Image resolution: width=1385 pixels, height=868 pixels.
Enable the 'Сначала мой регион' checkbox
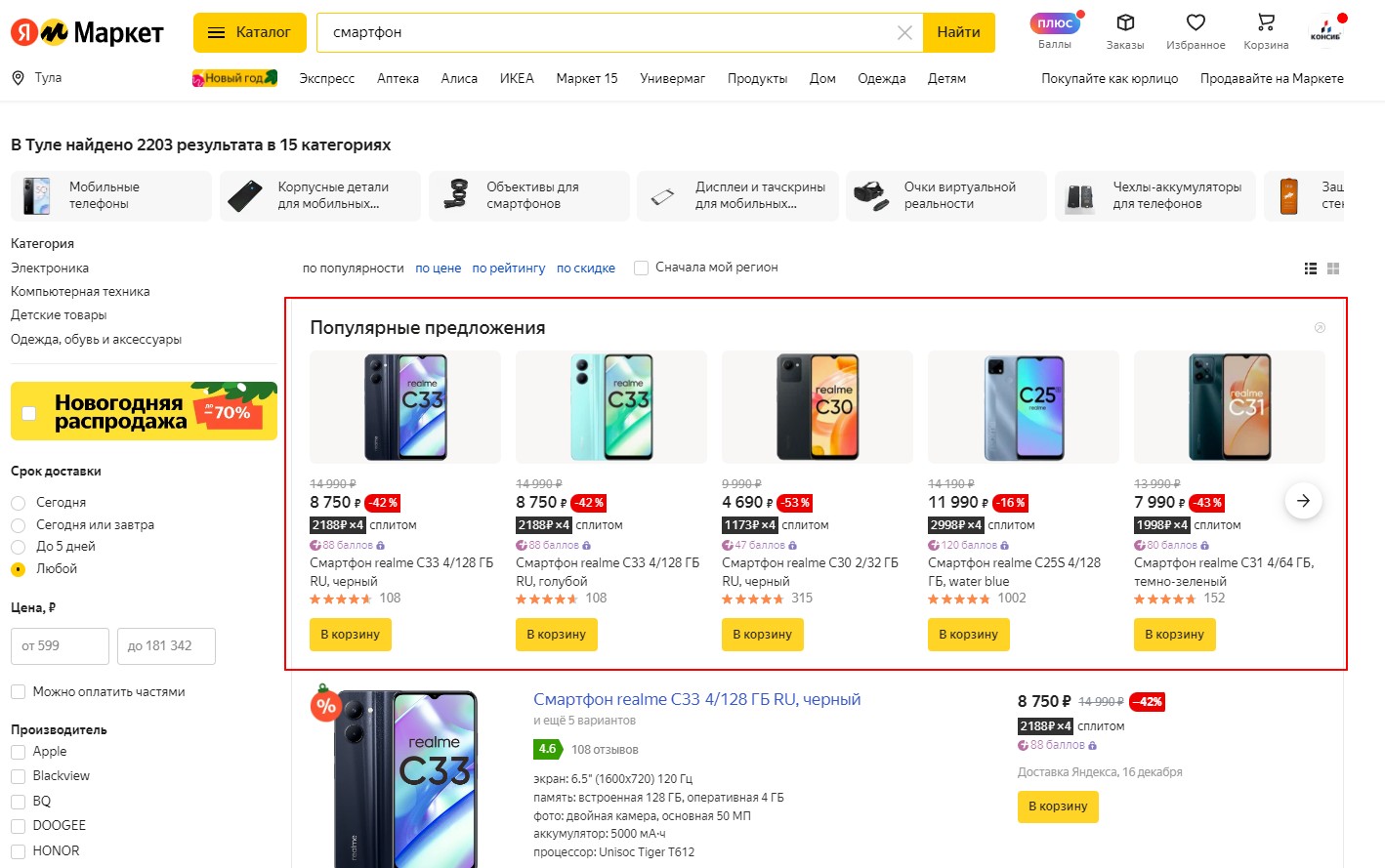point(642,268)
